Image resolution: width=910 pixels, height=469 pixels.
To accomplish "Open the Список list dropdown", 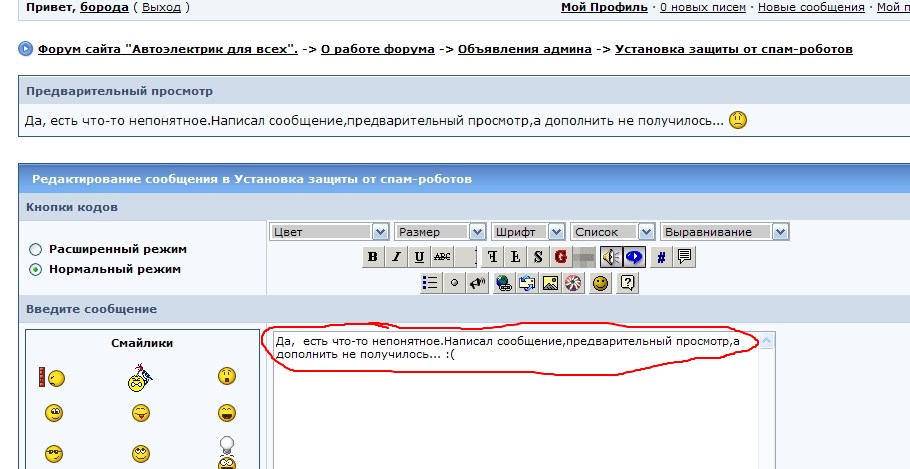I will [612, 232].
